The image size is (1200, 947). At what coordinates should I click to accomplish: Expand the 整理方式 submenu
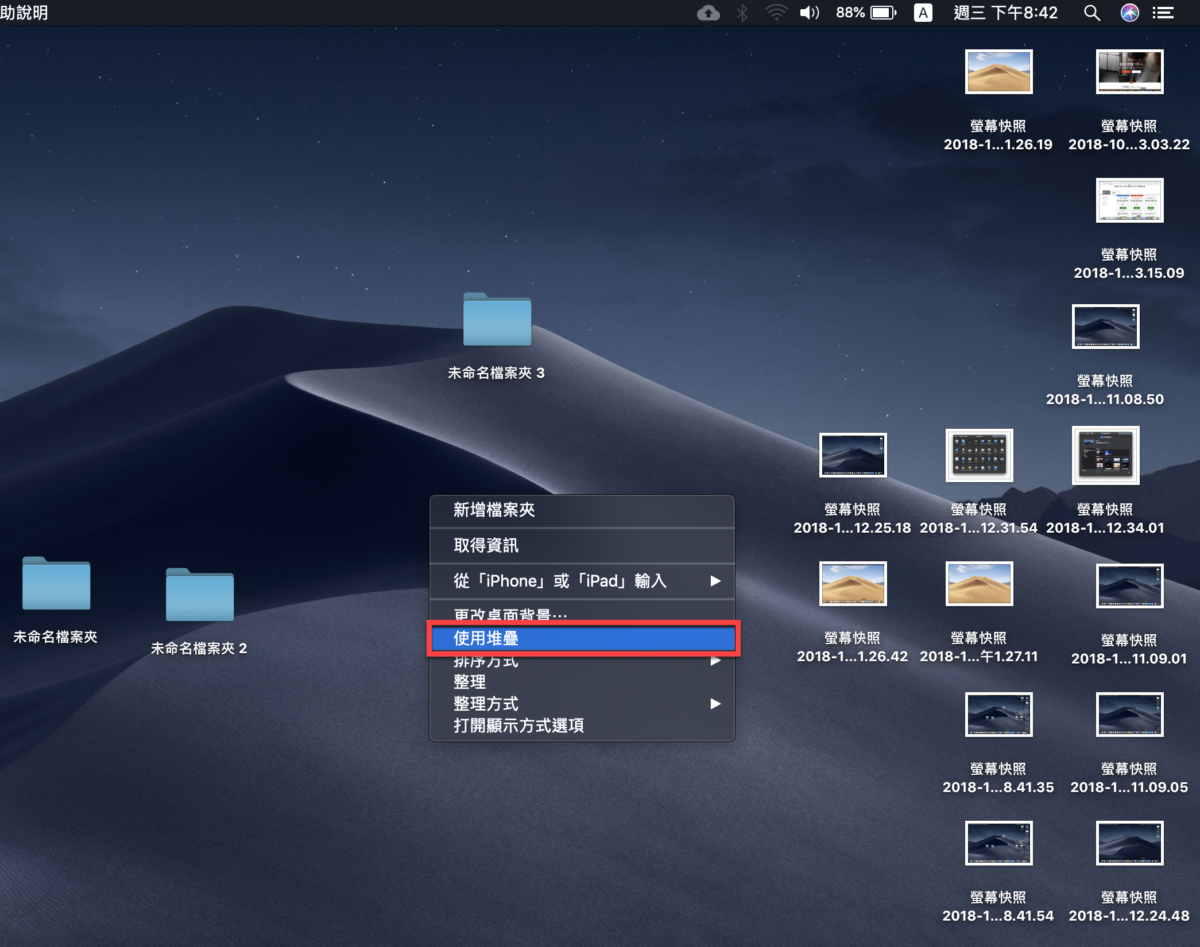(582, 704)
